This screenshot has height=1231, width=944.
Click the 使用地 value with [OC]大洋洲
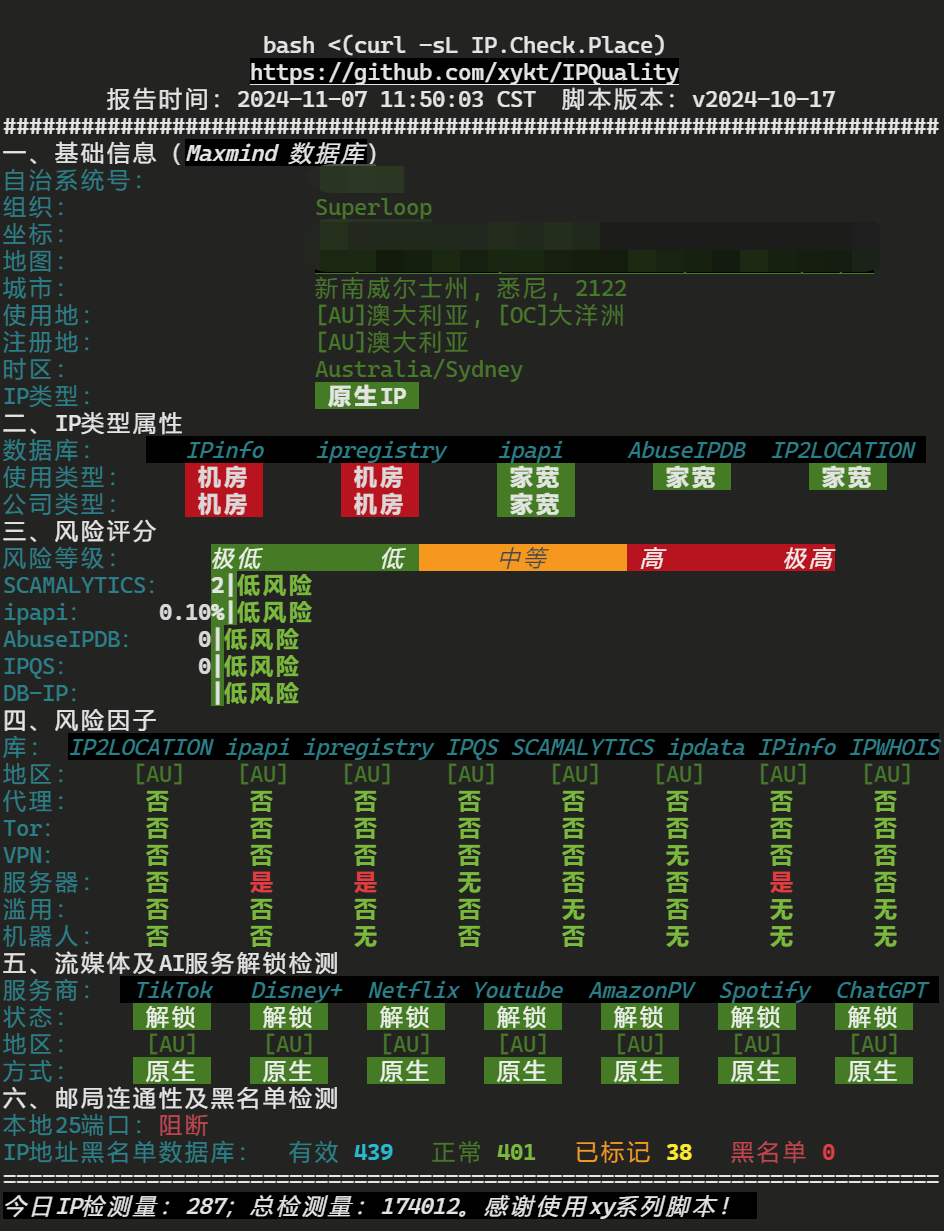tap(471, 315)
